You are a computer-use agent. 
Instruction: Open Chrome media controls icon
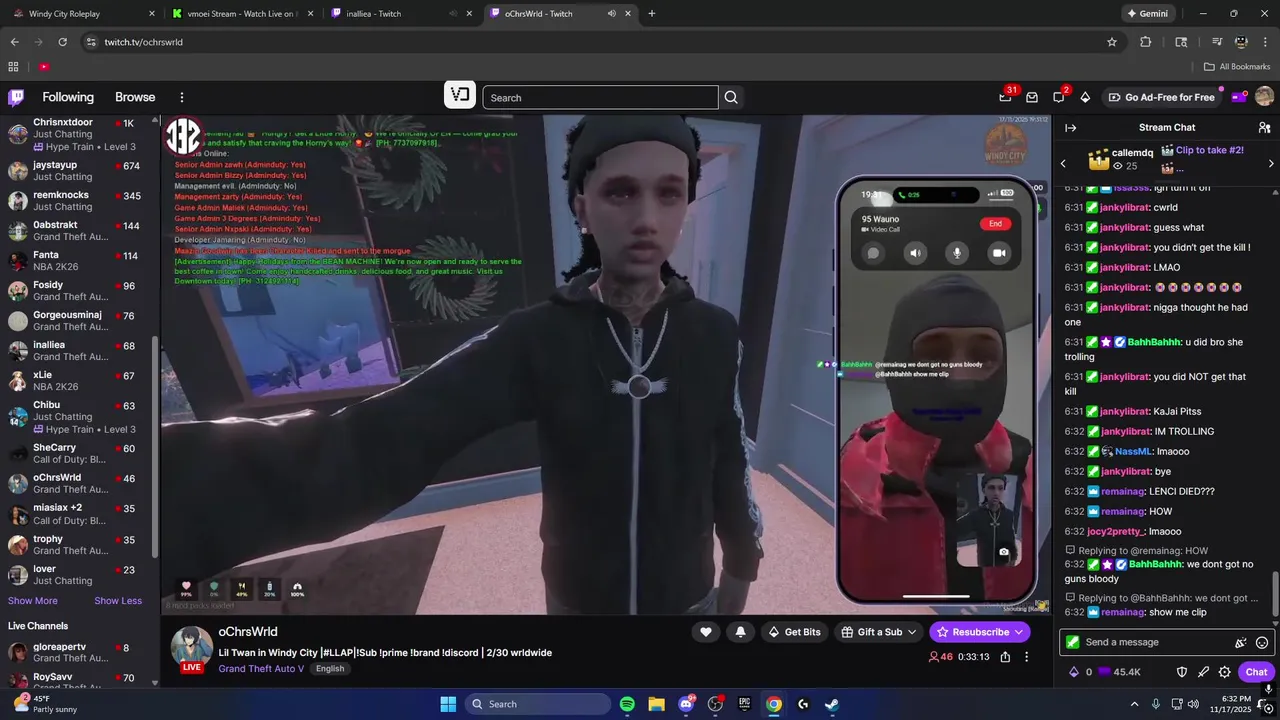[1217, 42]
